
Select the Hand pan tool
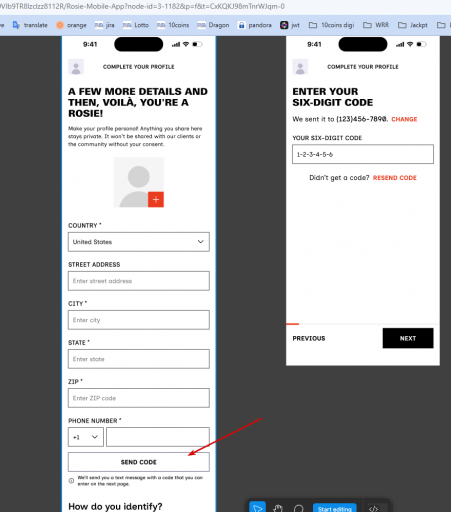[x=278, y=508]
